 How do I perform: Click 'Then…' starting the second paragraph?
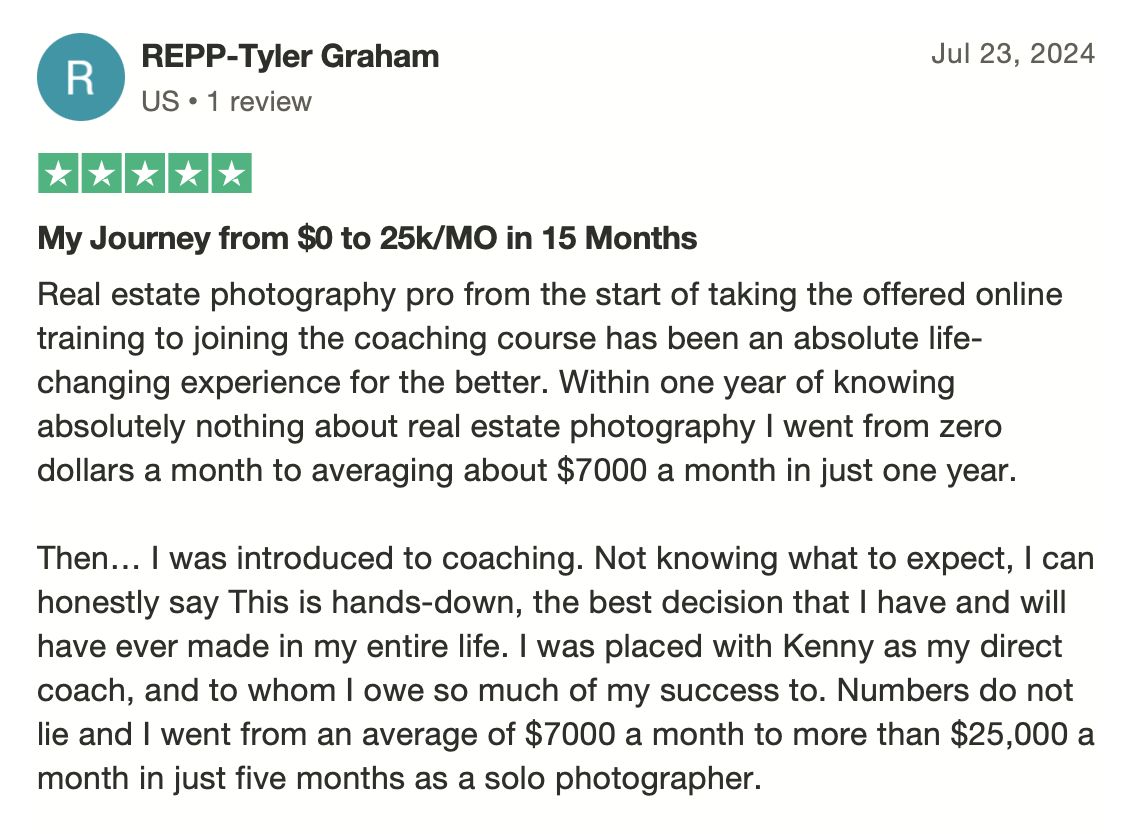pyautogui.click(x=88, y=559)
